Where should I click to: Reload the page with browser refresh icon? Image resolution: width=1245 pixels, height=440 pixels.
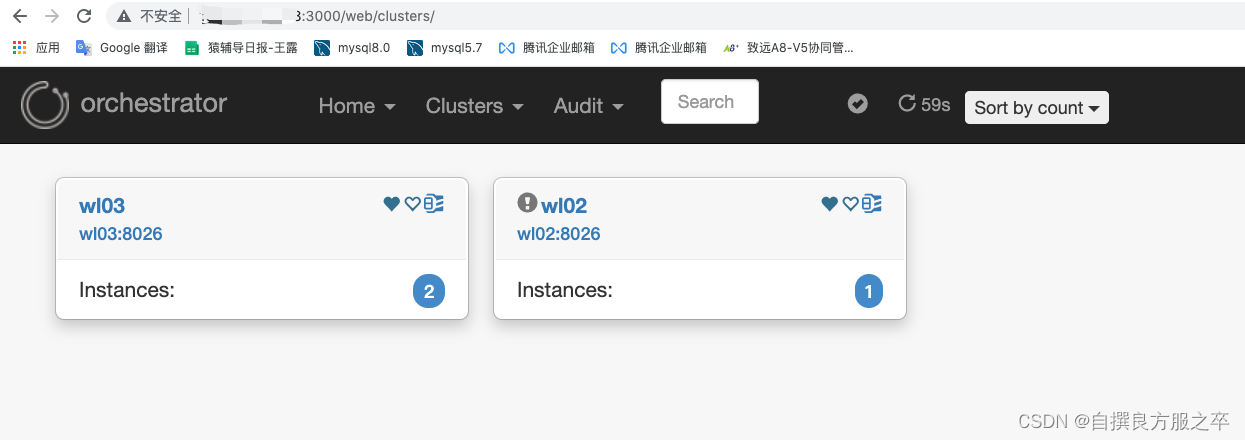[x=84, y=16]
